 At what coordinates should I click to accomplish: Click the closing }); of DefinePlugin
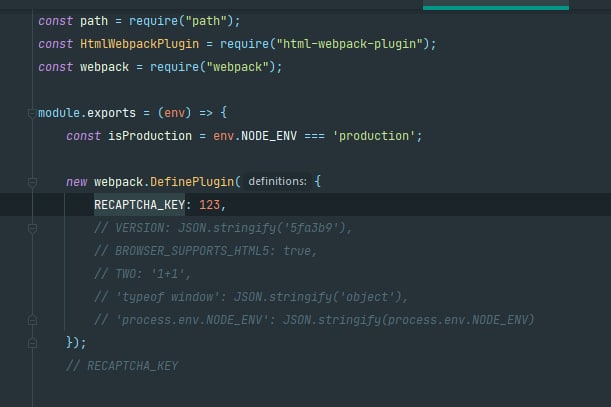pyautogui.click(x=76, y=343)
